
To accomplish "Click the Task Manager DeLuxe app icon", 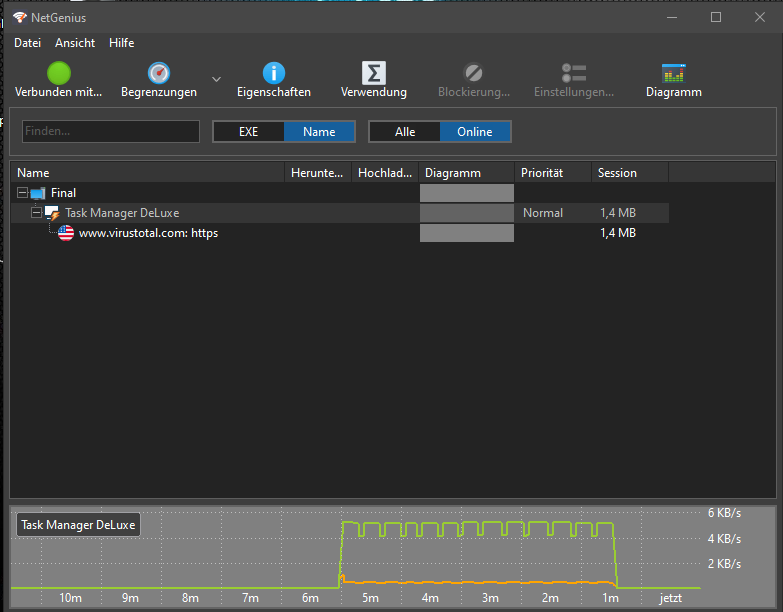I will pyautogui.click(x=52, y=213).
